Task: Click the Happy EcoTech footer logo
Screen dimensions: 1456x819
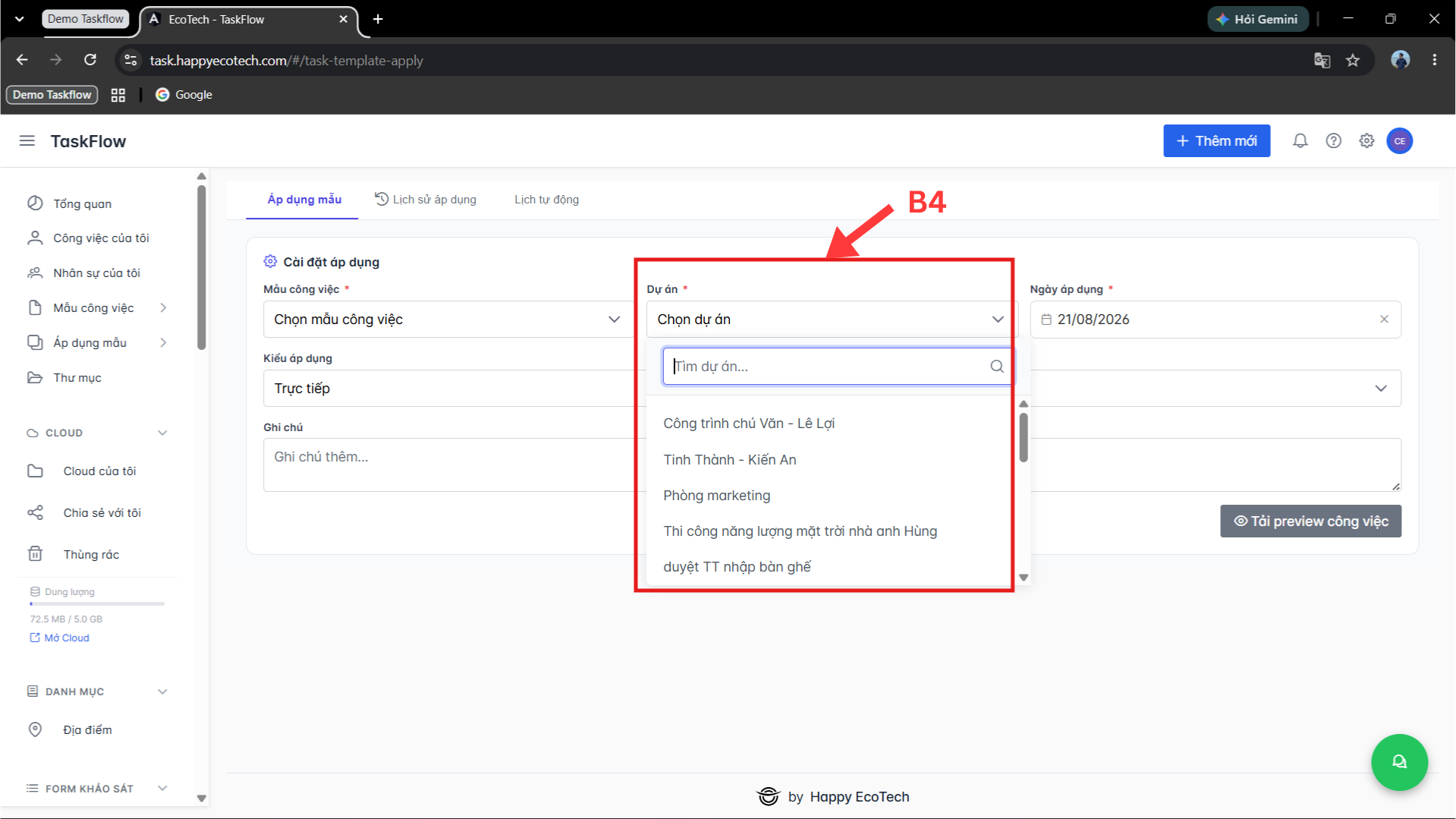Action: click(768, 796)
